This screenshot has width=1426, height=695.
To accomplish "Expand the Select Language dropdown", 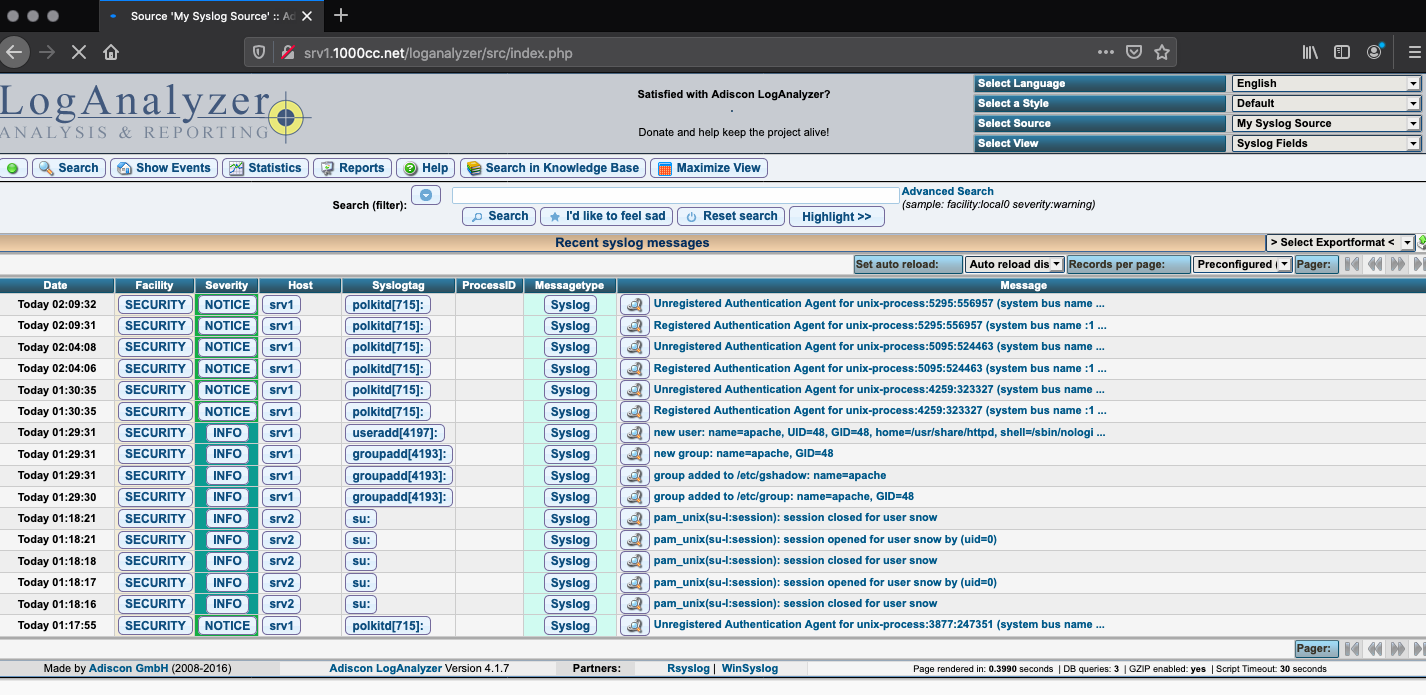I will point(1326,84).
